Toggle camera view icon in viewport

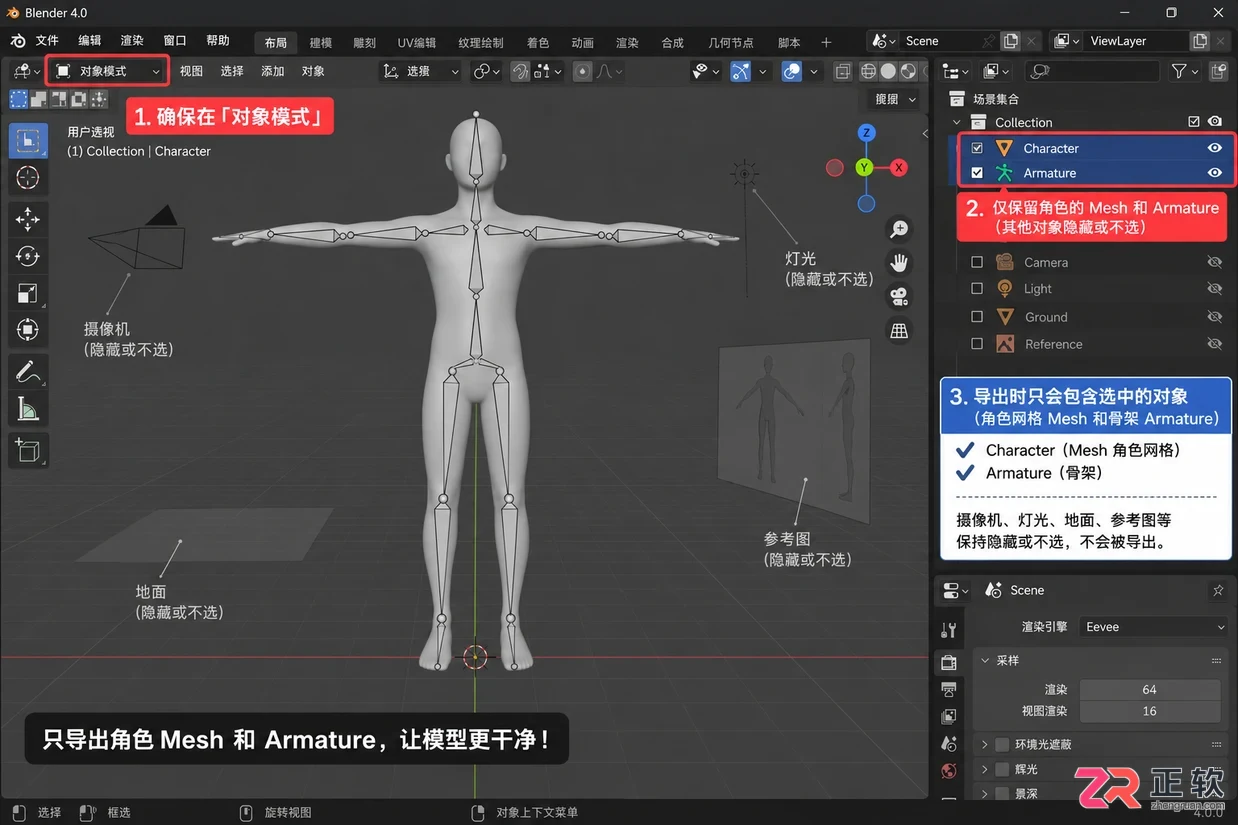(x=899, y=297)
